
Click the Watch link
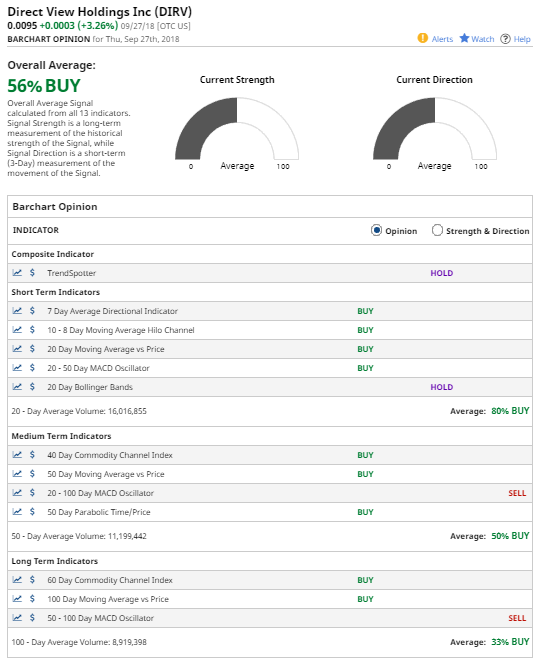[x=483, y=39]
